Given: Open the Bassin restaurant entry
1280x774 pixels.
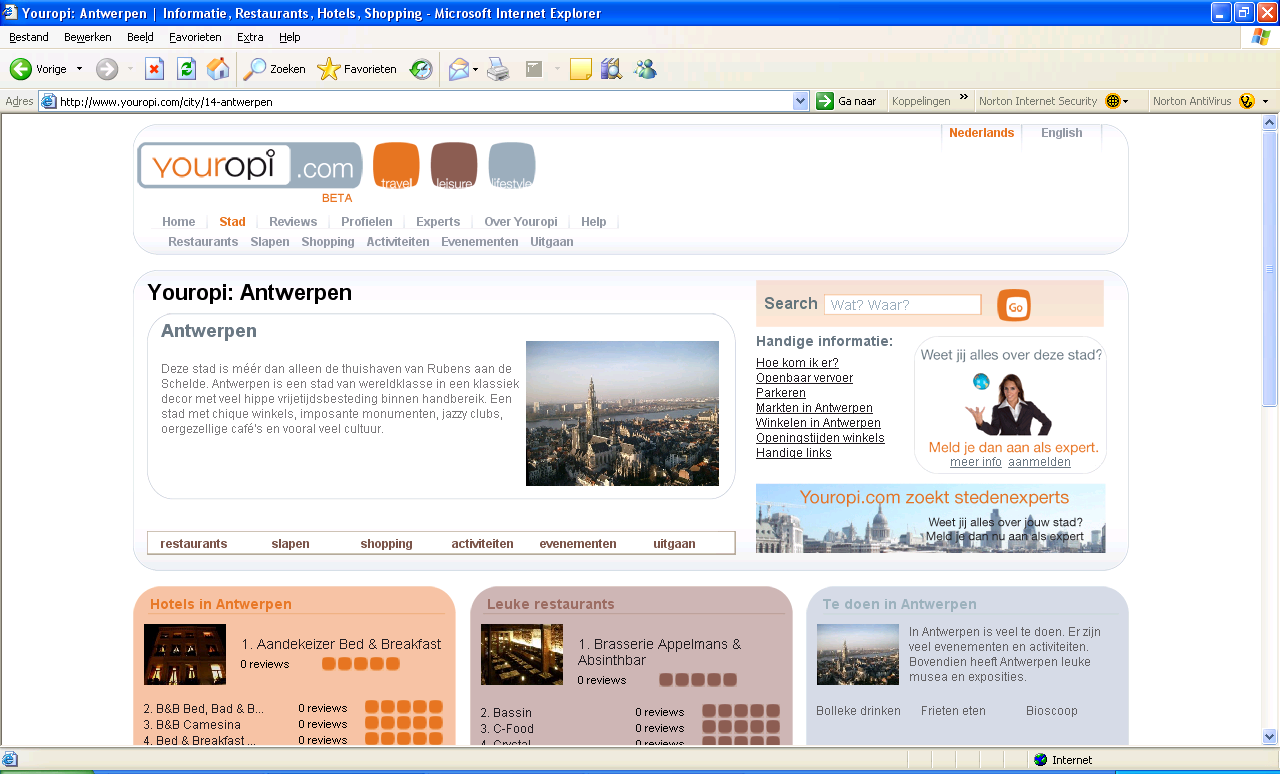Looking at the screenshot, I should pos(506,713).
